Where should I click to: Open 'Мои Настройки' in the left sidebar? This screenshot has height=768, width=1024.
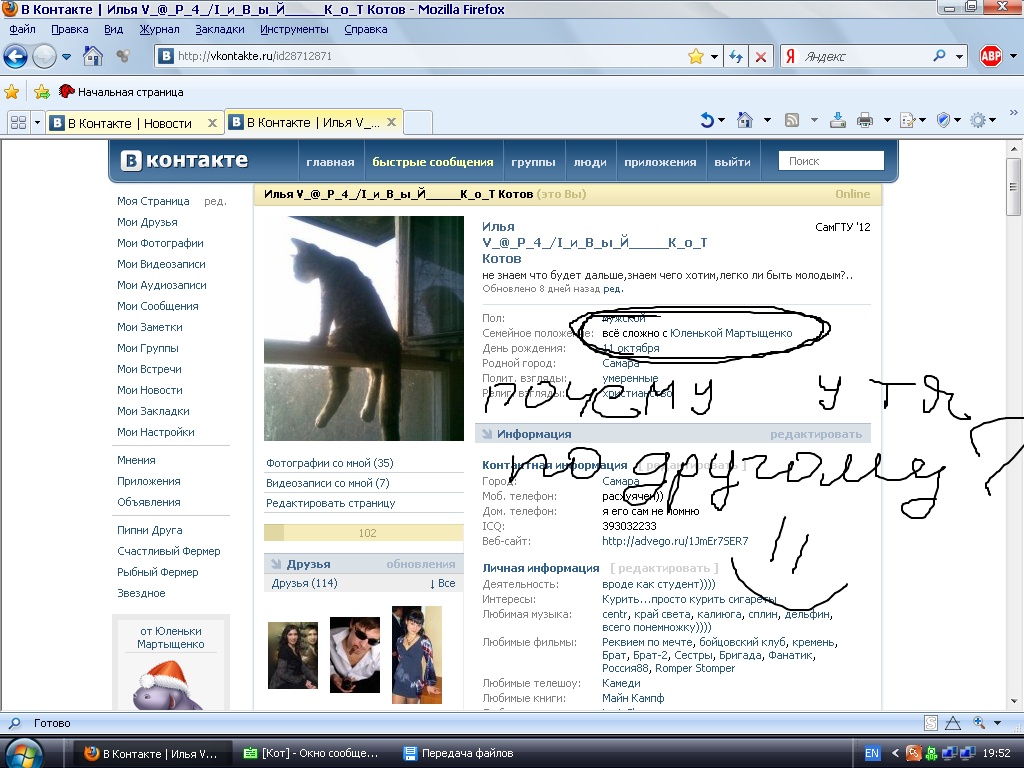(x=155, y=432)
